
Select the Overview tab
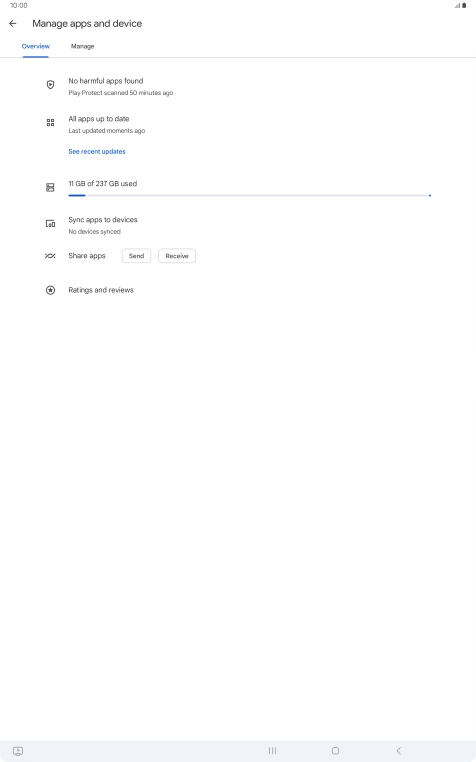35,47
